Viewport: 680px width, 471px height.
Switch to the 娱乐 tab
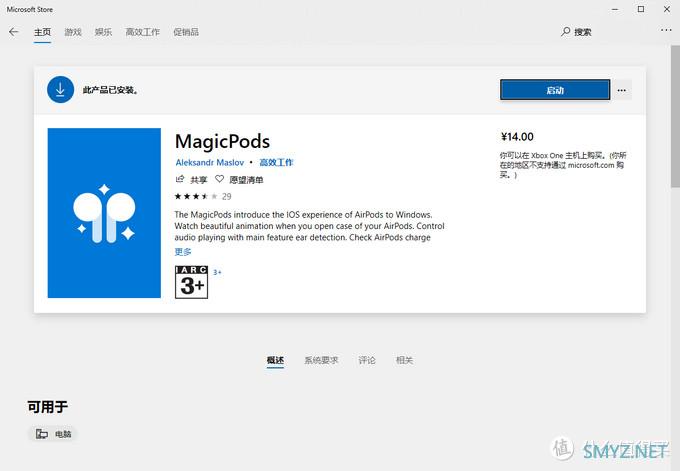point(103,32)
